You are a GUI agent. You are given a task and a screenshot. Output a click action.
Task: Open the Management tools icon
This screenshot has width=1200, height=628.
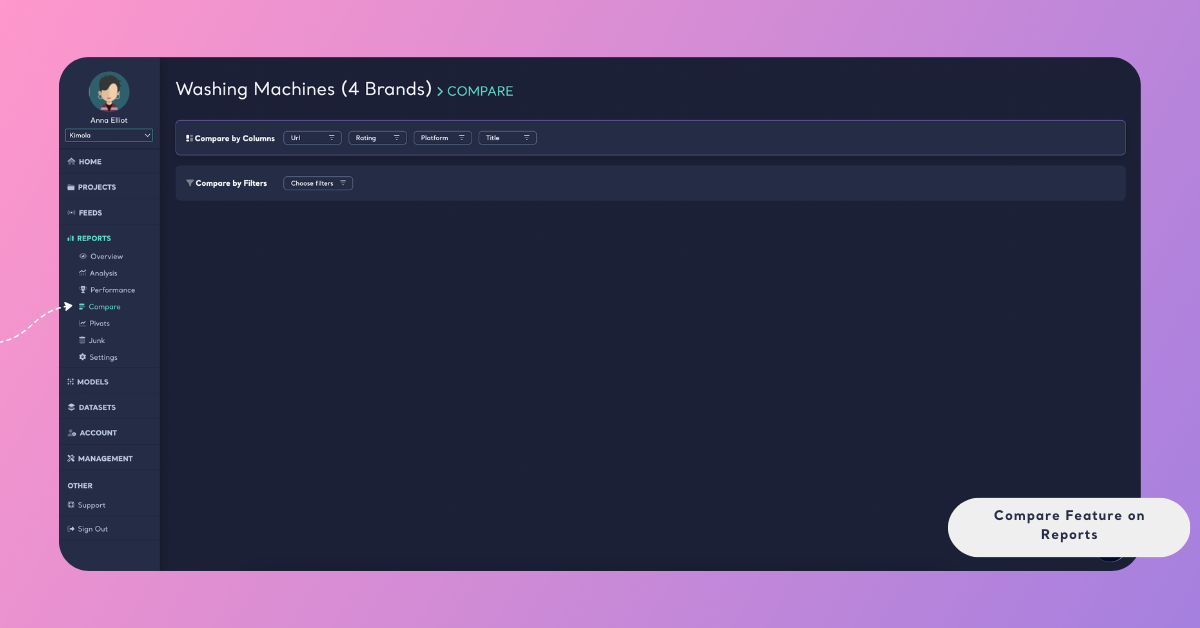(x=71, y=458)
